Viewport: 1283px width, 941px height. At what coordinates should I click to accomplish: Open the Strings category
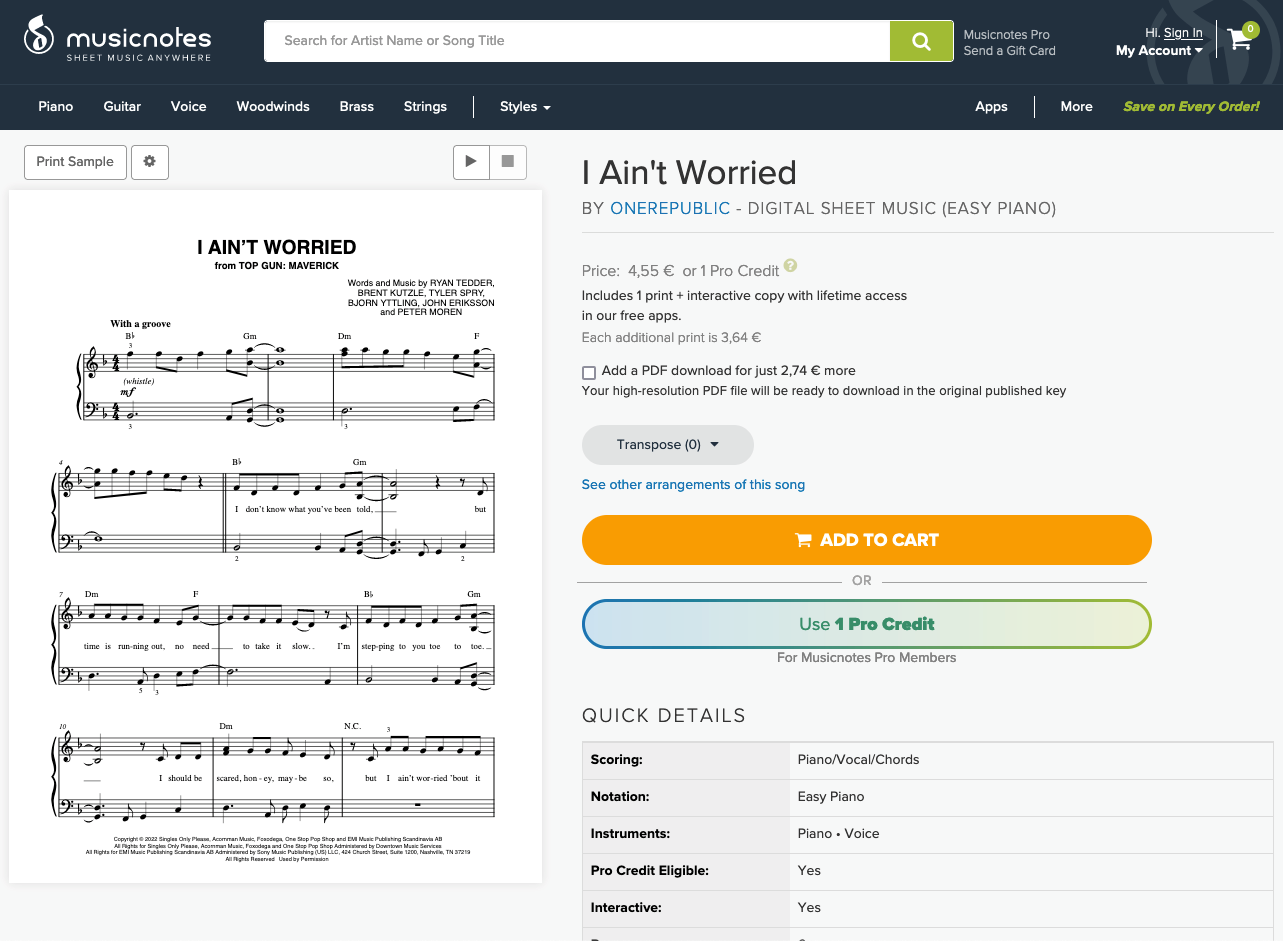click(425, 107)
